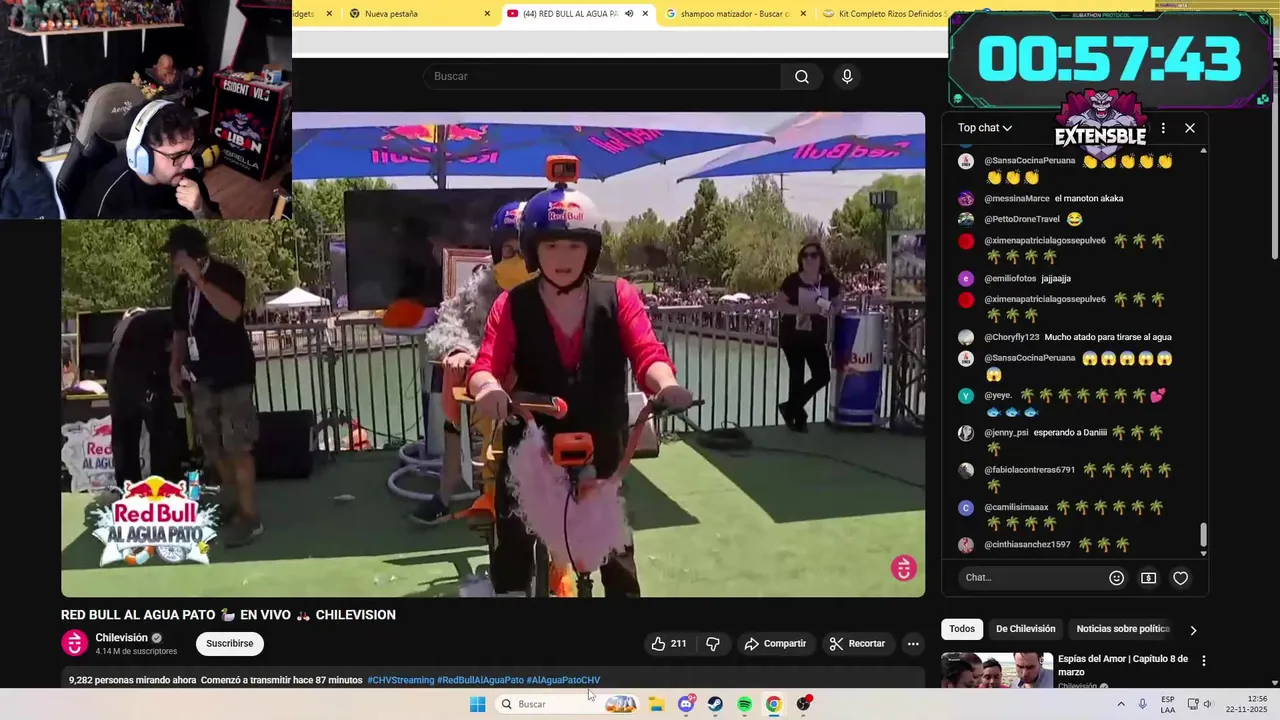Screen dimensions: 1280x720
Task: Open ESP LAA language selector
Action: coord(1168,704)
